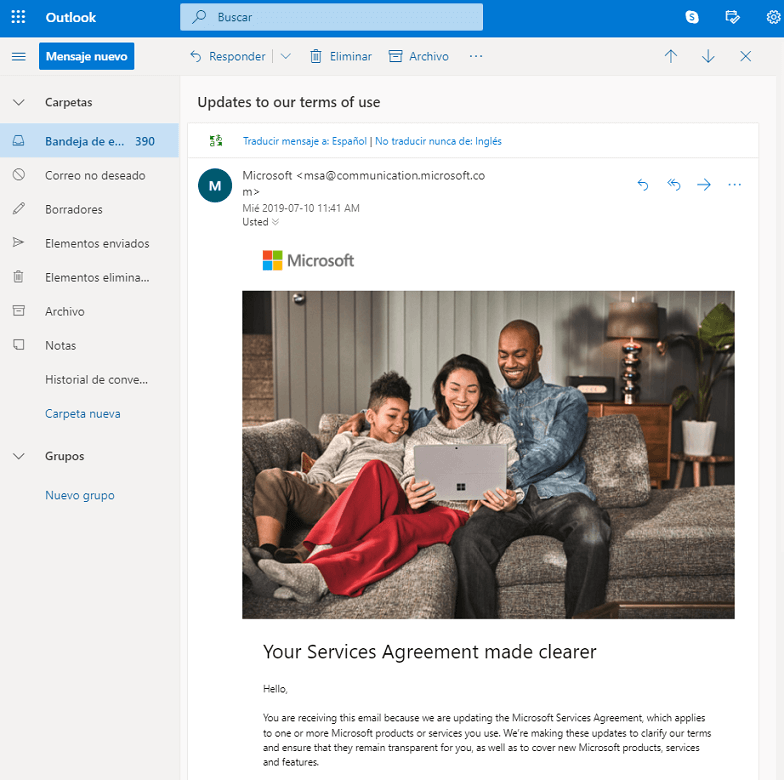Viewport: 784px width, 780px height.
Task: Click Traducir mensaje a: Español link
Action: (304, 141)
